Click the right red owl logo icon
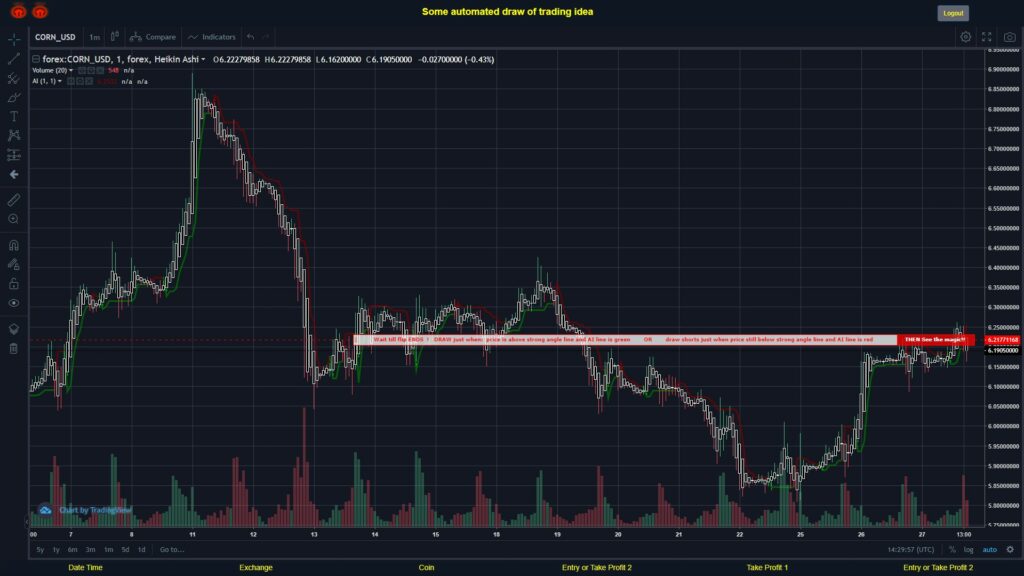 point(40,11)
